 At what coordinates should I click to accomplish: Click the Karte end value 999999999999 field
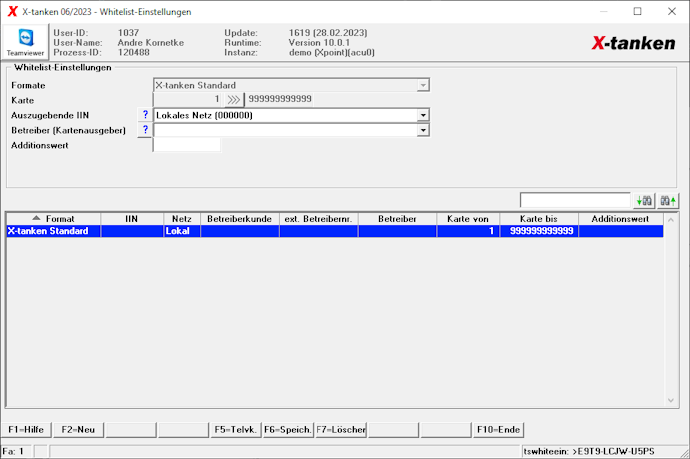[x=280, y=99]
